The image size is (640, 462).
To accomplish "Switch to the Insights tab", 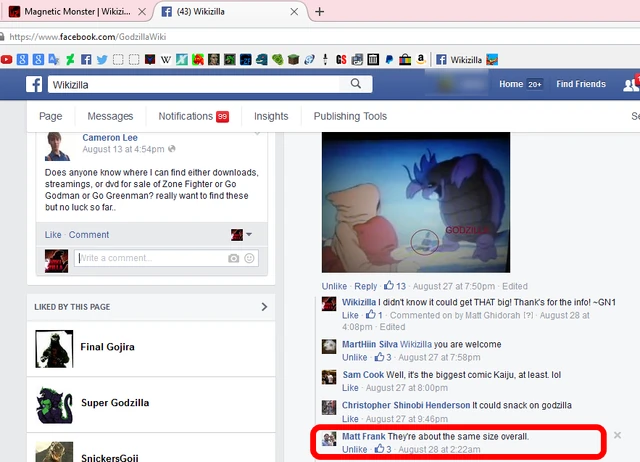I will [271, 117].
